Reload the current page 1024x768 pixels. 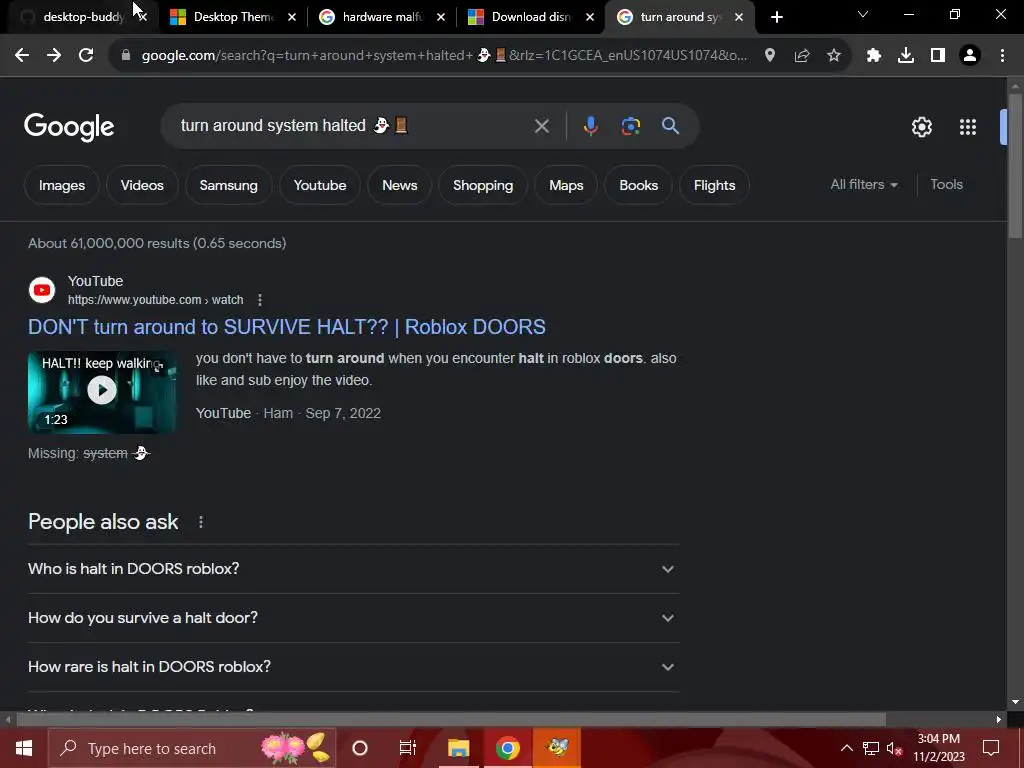click(x=86, y=56)
